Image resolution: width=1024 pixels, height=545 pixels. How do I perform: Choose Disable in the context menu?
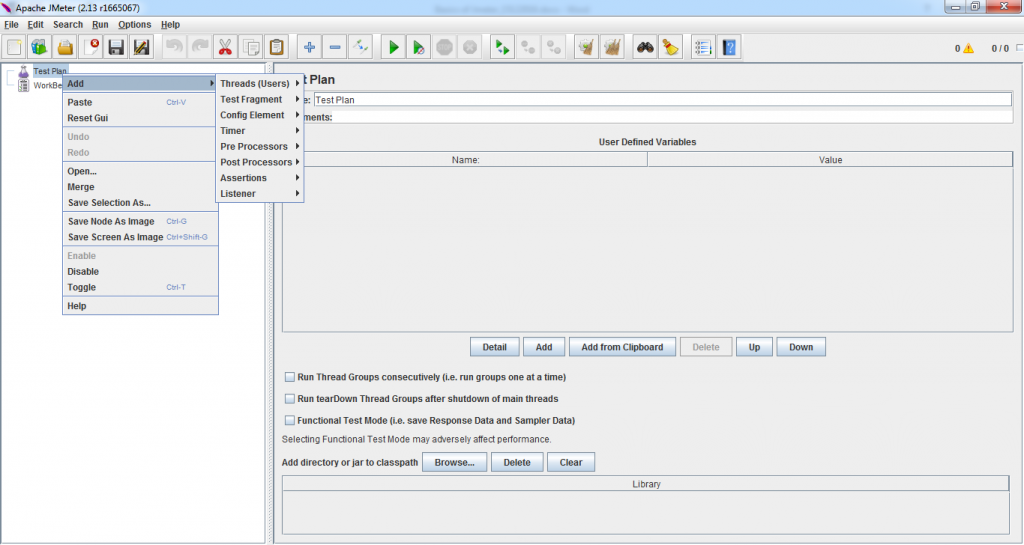[140, 272]
